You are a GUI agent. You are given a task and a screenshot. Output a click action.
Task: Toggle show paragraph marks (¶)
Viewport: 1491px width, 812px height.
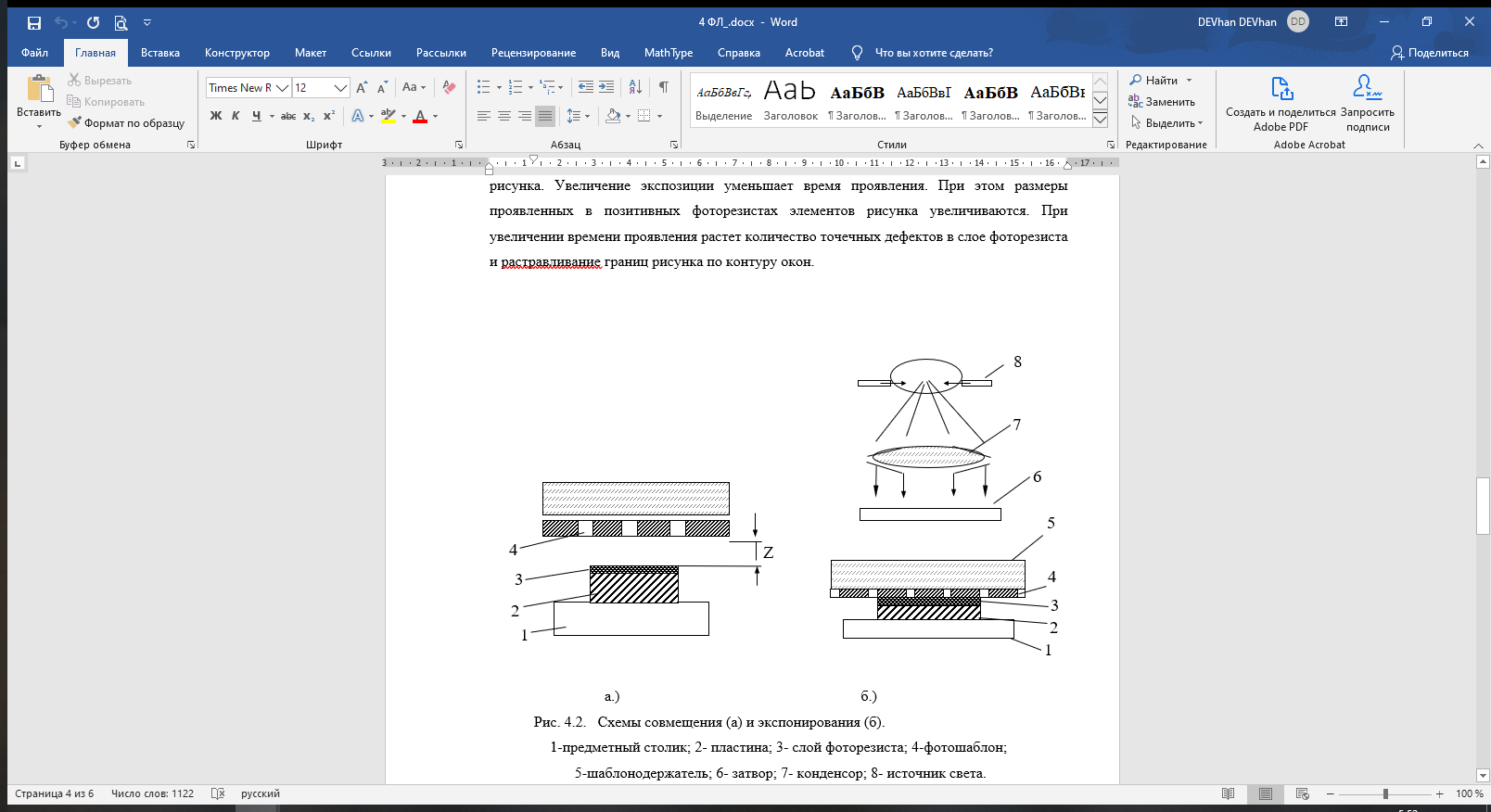coord(664,87)
